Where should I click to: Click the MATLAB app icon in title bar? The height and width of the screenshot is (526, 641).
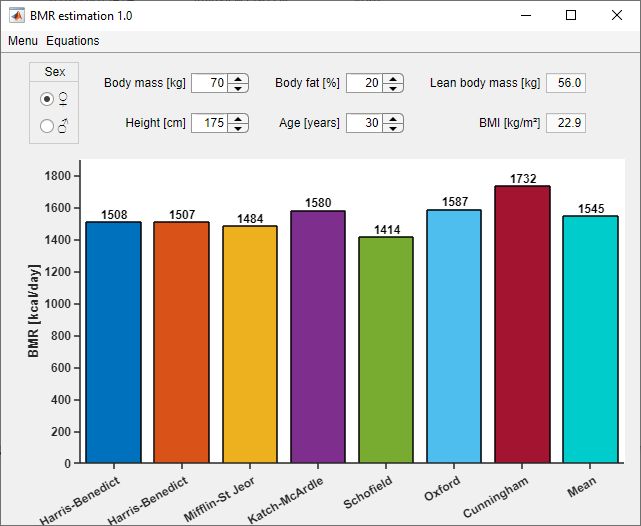(17, 15)
